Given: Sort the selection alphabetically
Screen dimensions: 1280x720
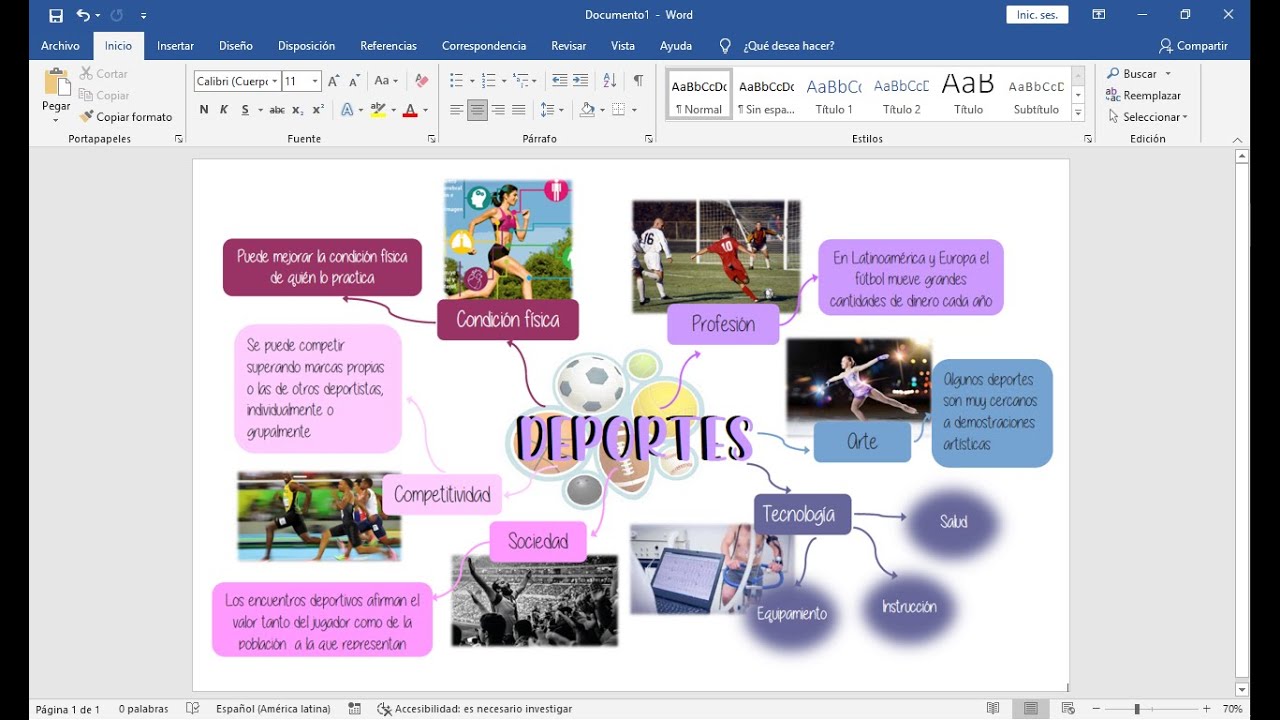Looking at the screenshot, I should pos(610,81).
